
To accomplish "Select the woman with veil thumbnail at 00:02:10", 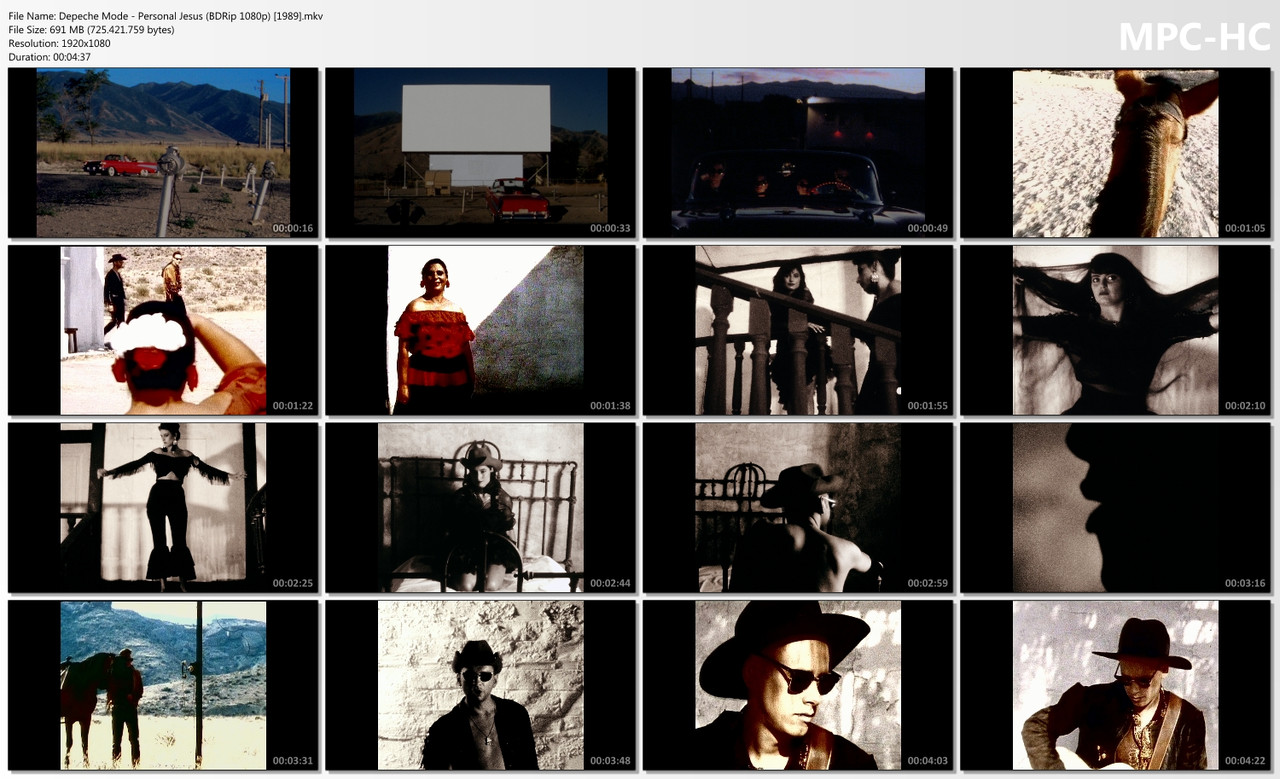I will (1115, 330).
